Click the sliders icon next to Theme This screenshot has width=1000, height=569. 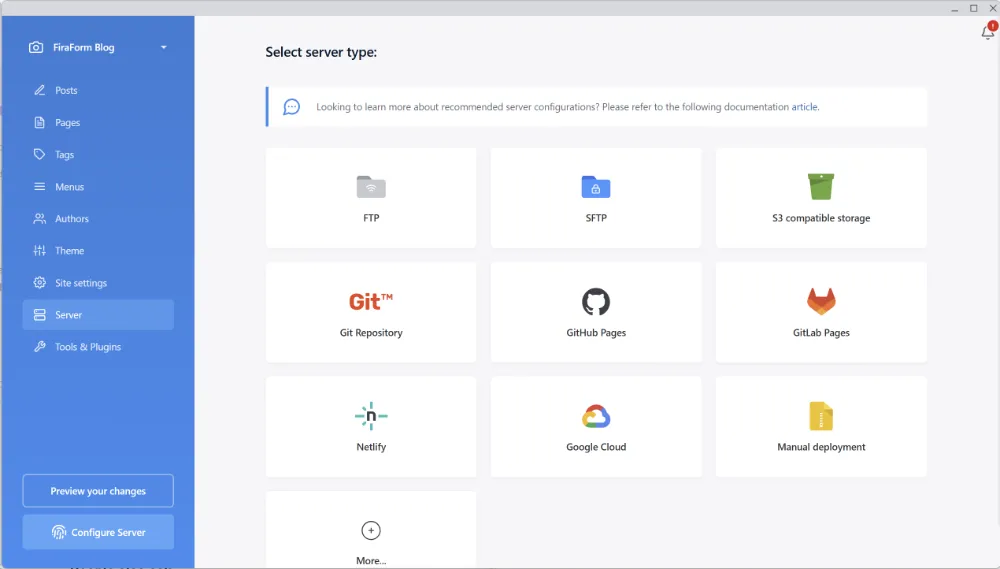coord(40,250)
